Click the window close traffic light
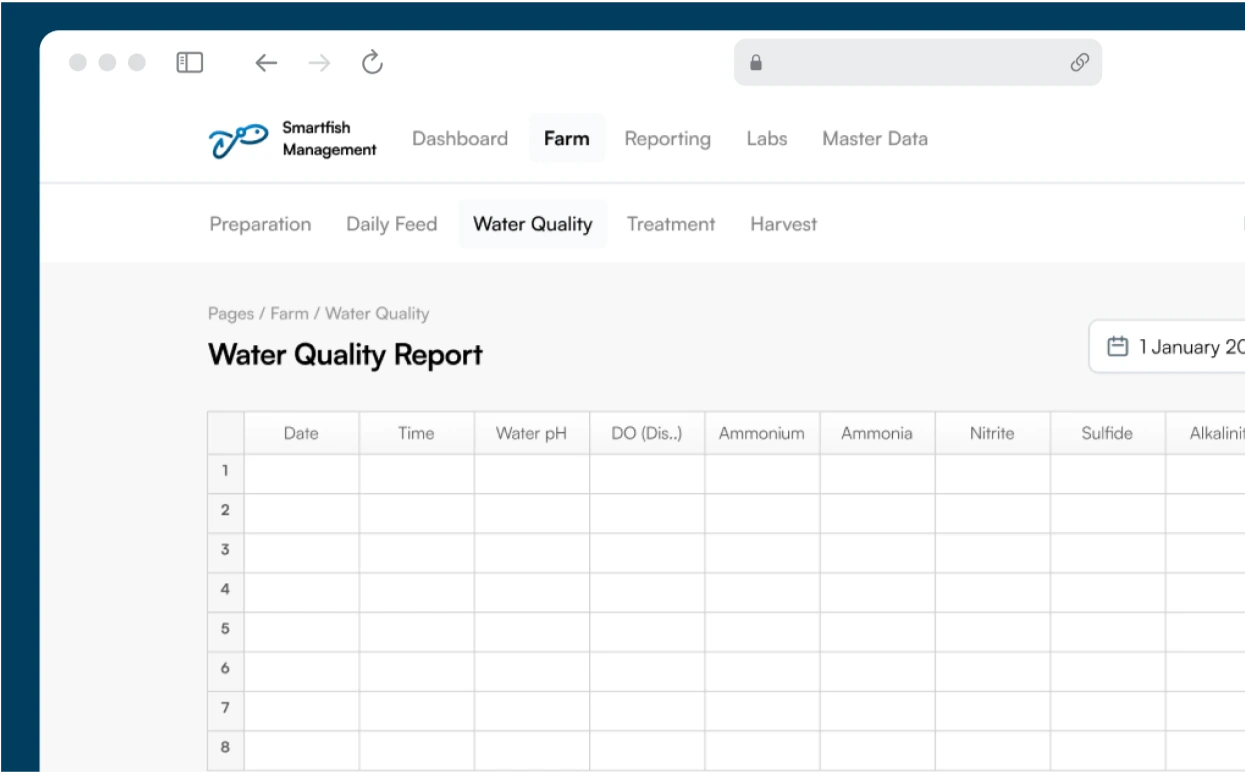The image size is (1245, 772). click(78, 63)
